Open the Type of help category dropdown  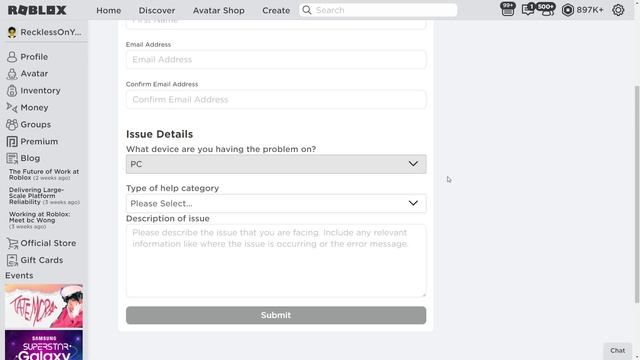(x=276, y=203)
